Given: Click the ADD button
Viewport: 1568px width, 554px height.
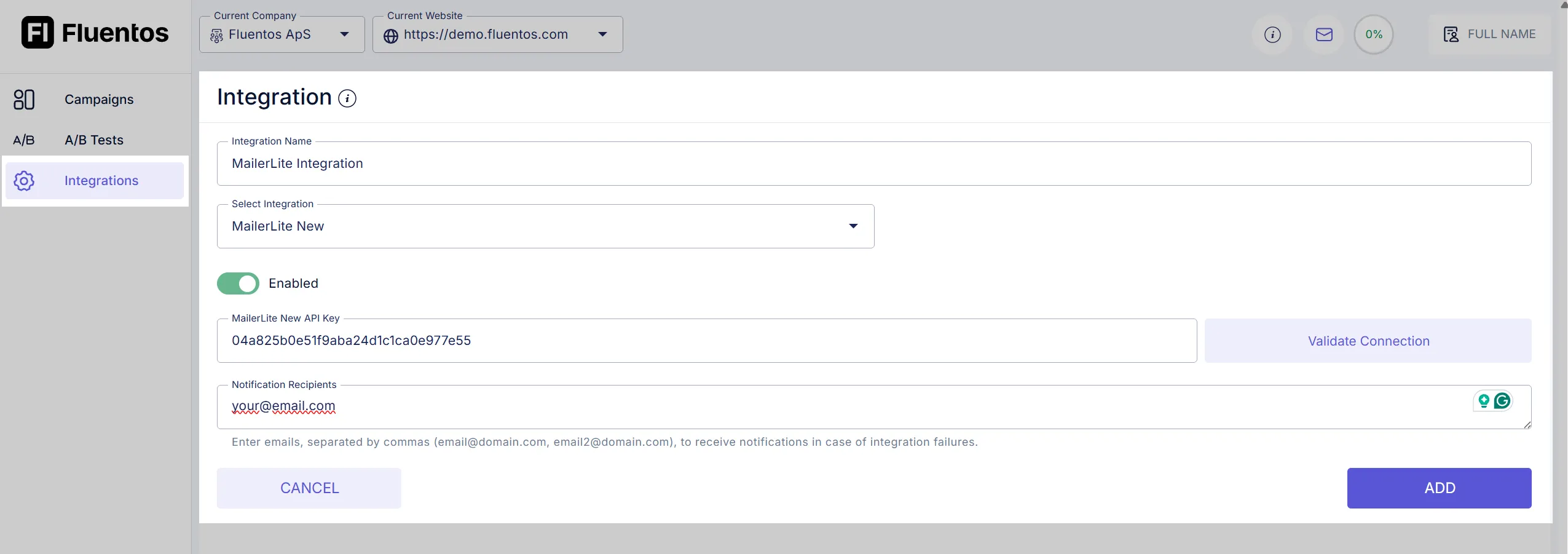Looking at the screenshot, I should coord(1439,488).
